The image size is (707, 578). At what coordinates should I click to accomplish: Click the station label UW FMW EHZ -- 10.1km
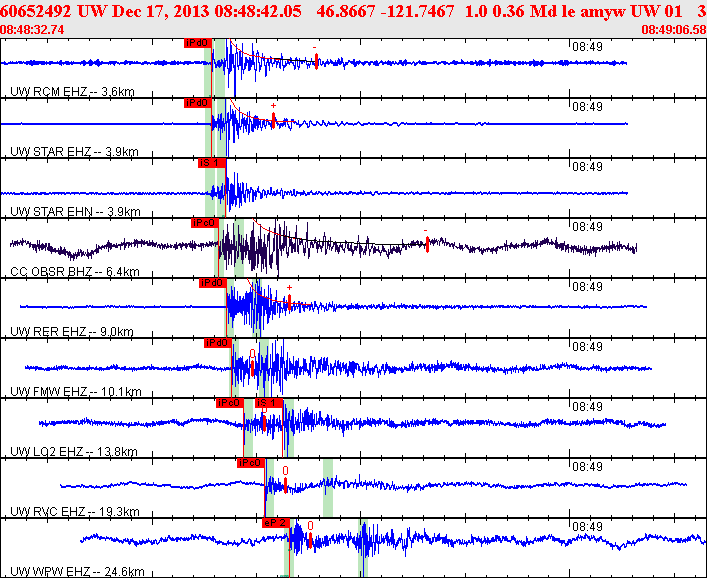(x=76, y=392)
